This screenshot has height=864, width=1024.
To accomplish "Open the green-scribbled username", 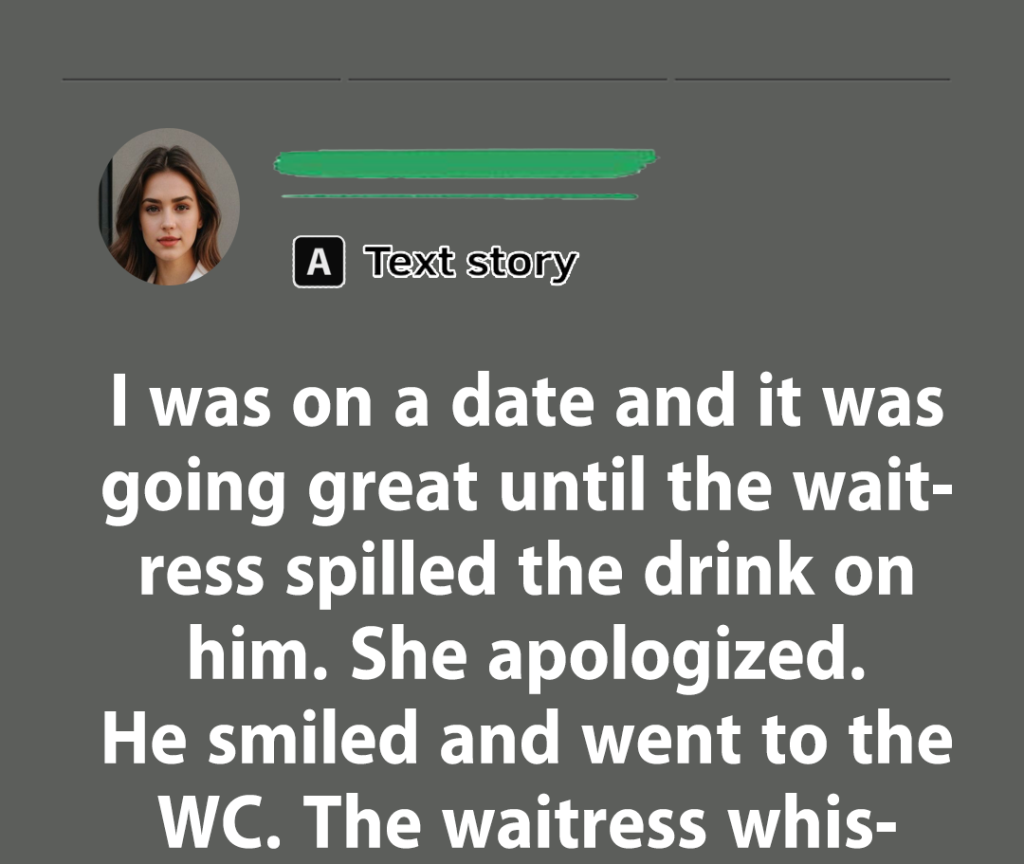I will coord(465,163).
